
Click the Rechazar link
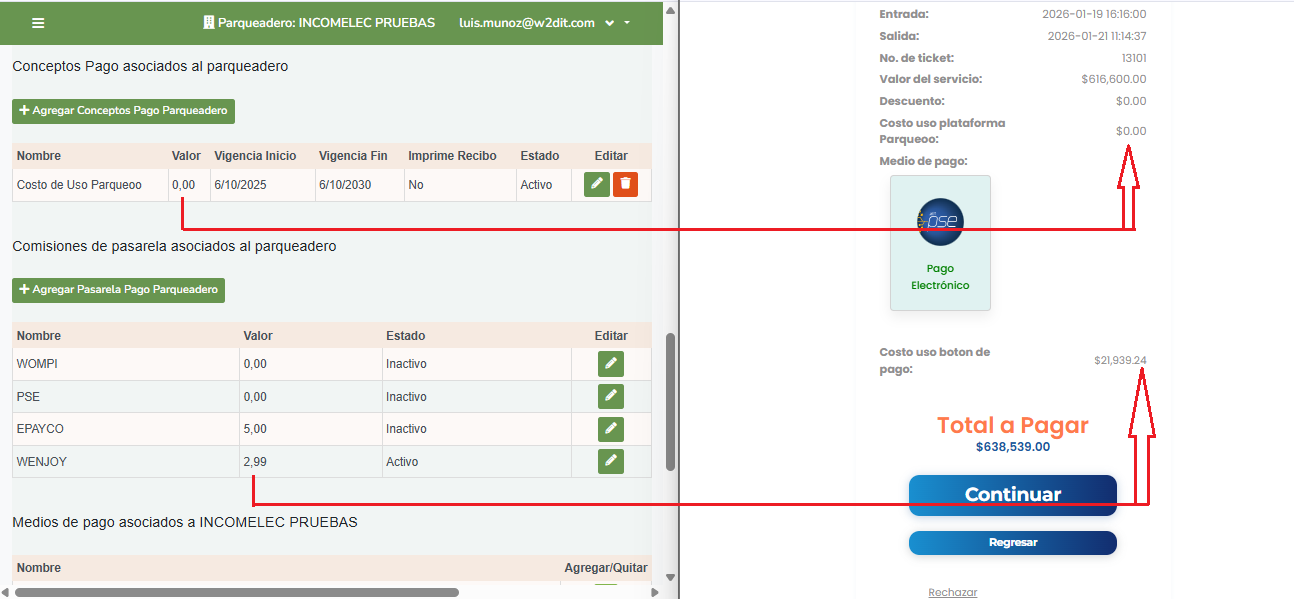click(x=952, y=592)
